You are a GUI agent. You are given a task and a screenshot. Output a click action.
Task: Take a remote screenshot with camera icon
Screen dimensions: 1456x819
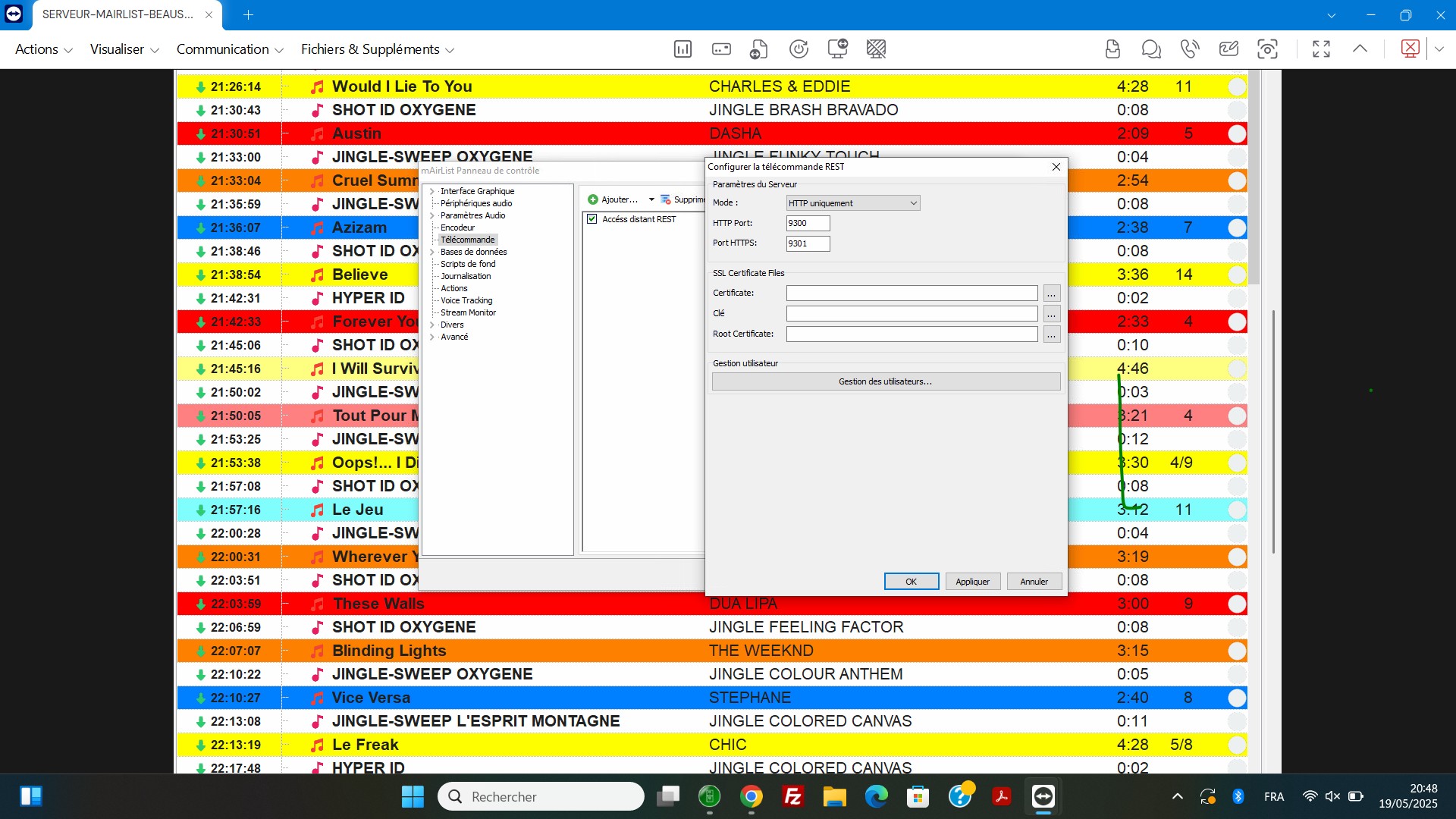point(1267,49)
